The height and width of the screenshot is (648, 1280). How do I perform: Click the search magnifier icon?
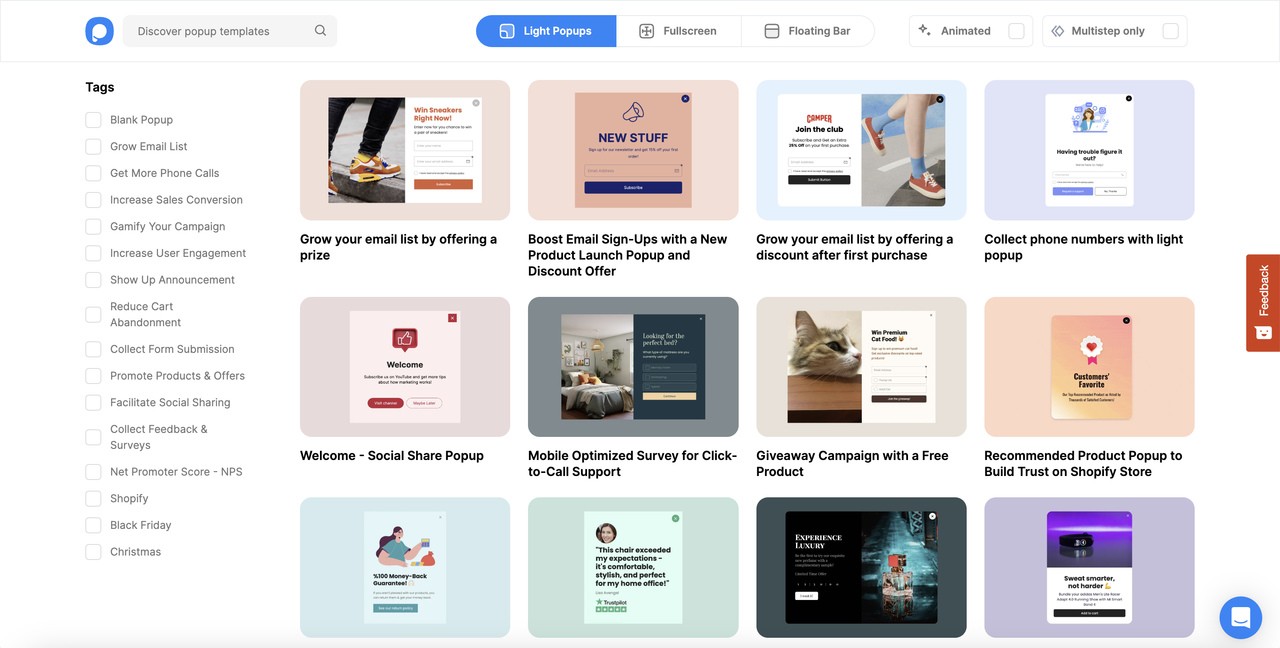320,31
